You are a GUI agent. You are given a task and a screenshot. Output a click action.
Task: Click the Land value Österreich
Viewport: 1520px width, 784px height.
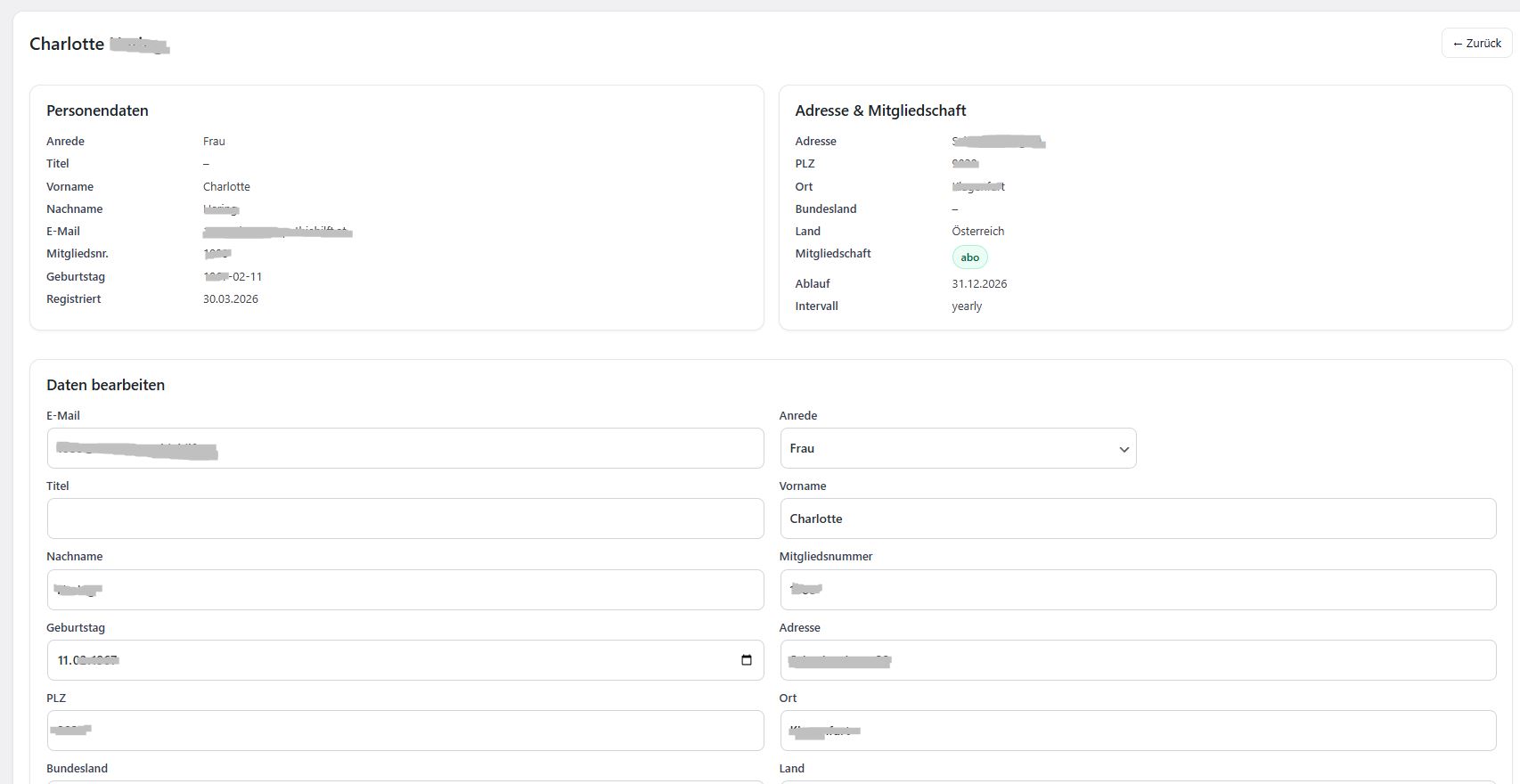[x=977, y=231]
